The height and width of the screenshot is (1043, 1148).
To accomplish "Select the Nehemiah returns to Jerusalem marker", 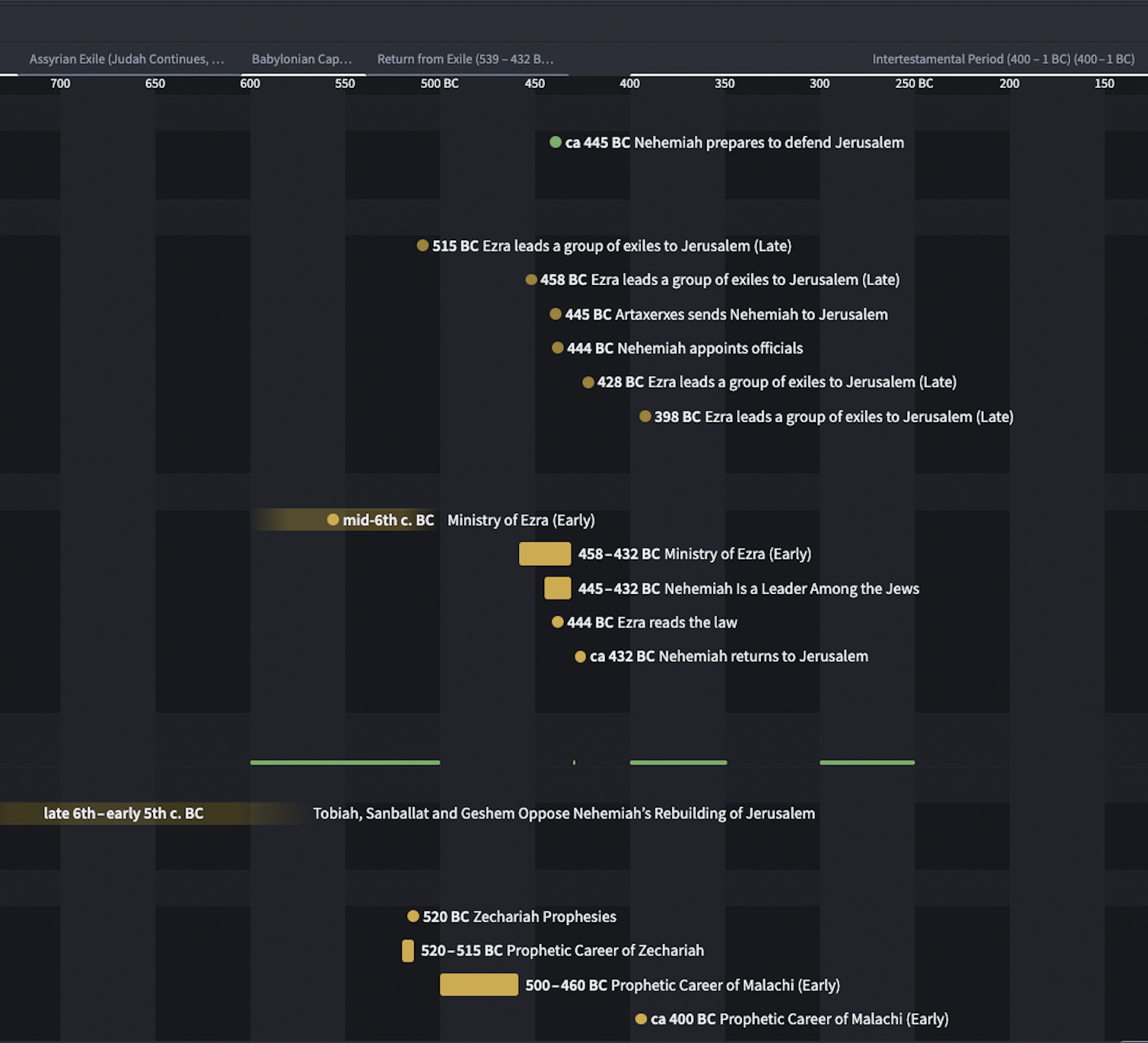I will click(x=582, y=656).
